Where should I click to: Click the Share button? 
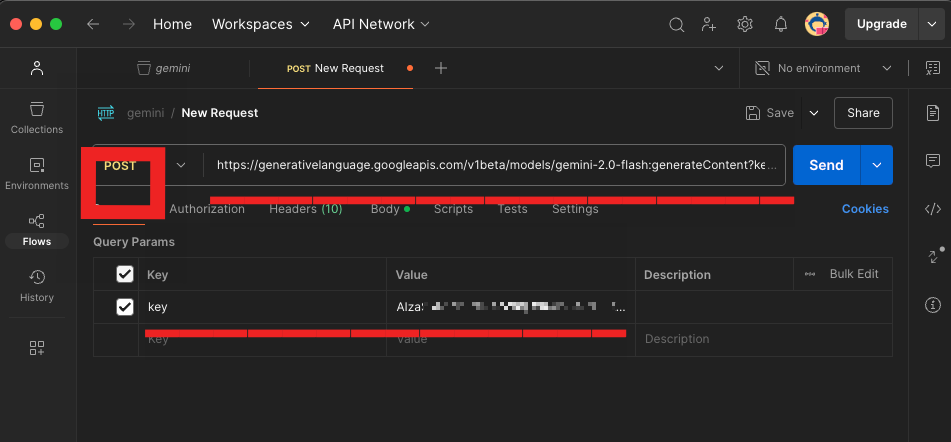tap(863, 113)
